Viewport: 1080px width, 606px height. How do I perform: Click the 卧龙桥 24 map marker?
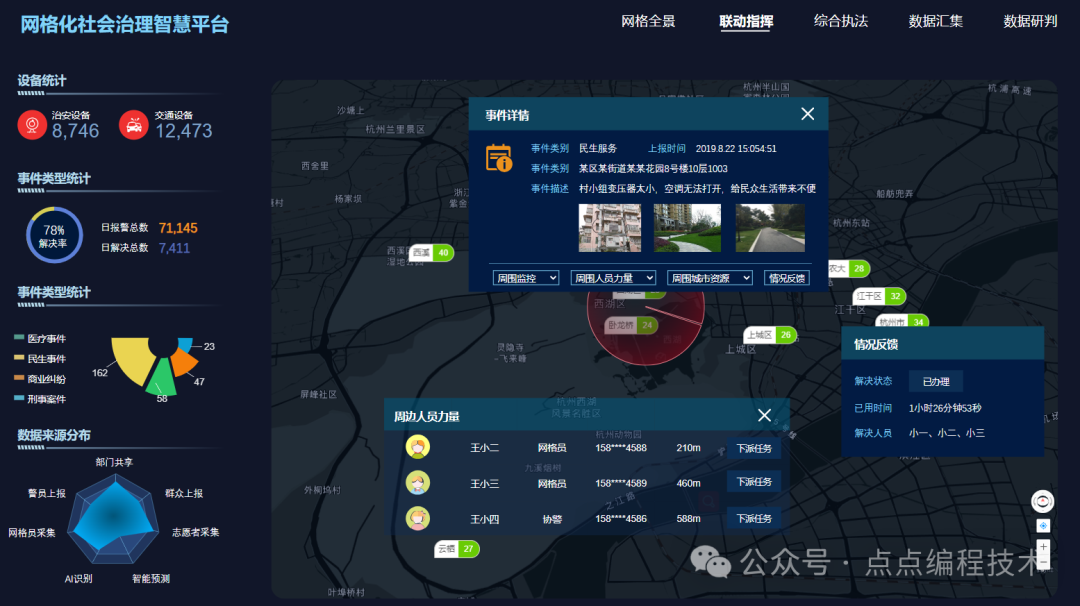tap(631, 325)
